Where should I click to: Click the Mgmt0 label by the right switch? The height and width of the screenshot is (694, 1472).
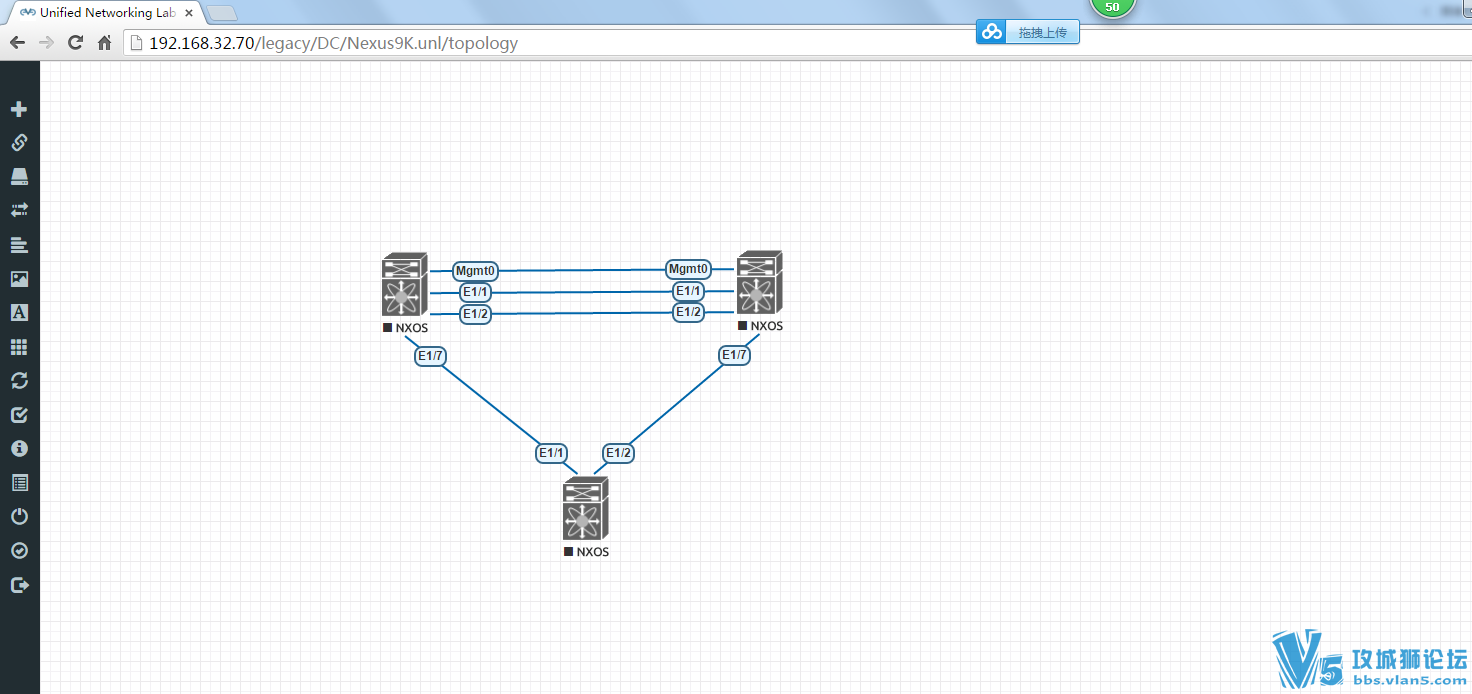tap(688, 269)
